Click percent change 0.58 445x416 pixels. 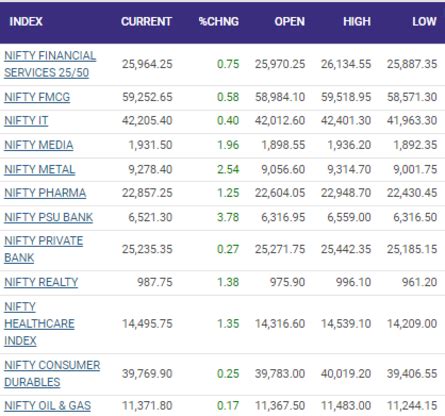[x=228, y=97]
